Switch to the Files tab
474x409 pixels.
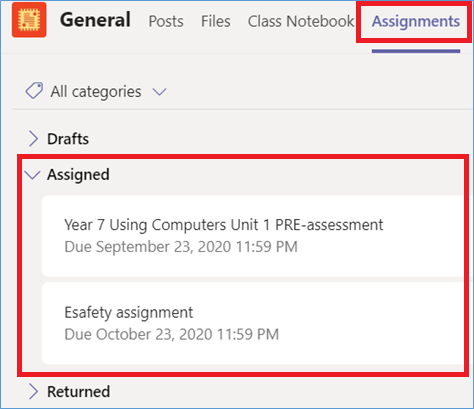(x=215, y=21)
